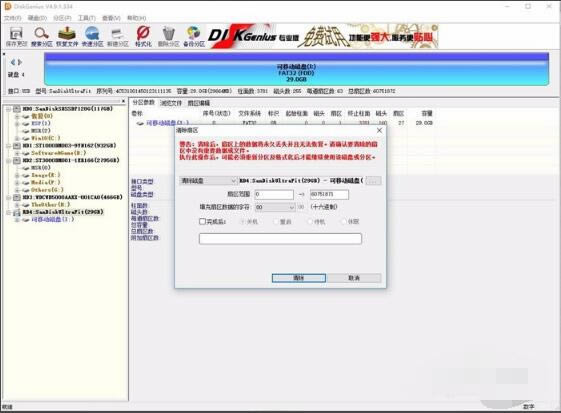Screen dimensions: 561x413
Task: Click the end sector field showing 60751871
Action: (x=329, y=194)
